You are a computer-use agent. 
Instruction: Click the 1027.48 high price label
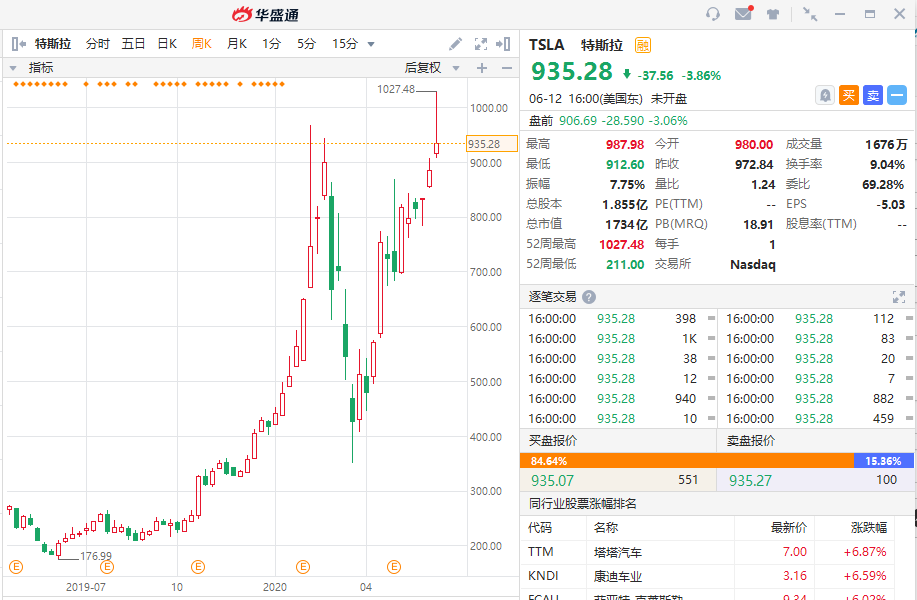click(396, 89)
